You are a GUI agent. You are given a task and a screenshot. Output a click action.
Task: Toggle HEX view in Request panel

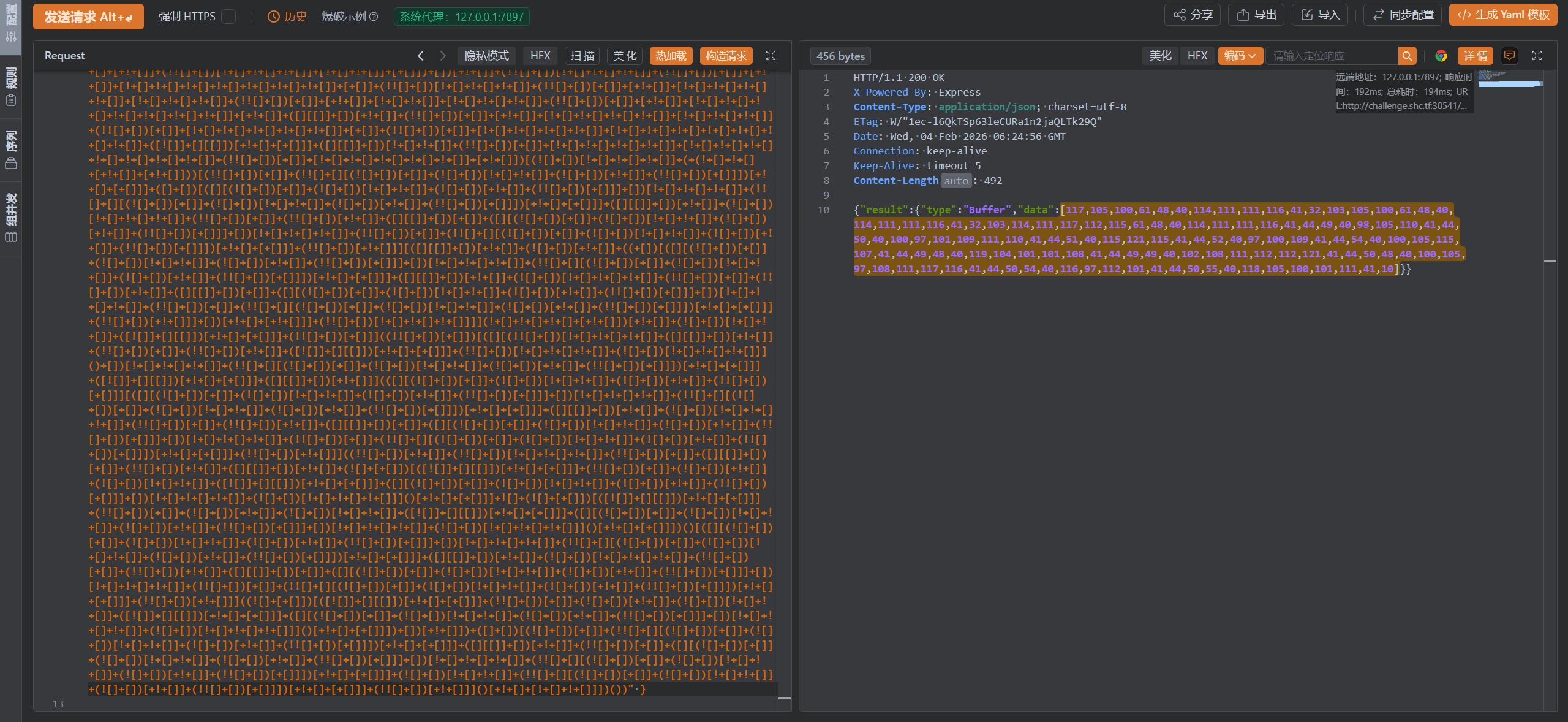coord(540,56)
